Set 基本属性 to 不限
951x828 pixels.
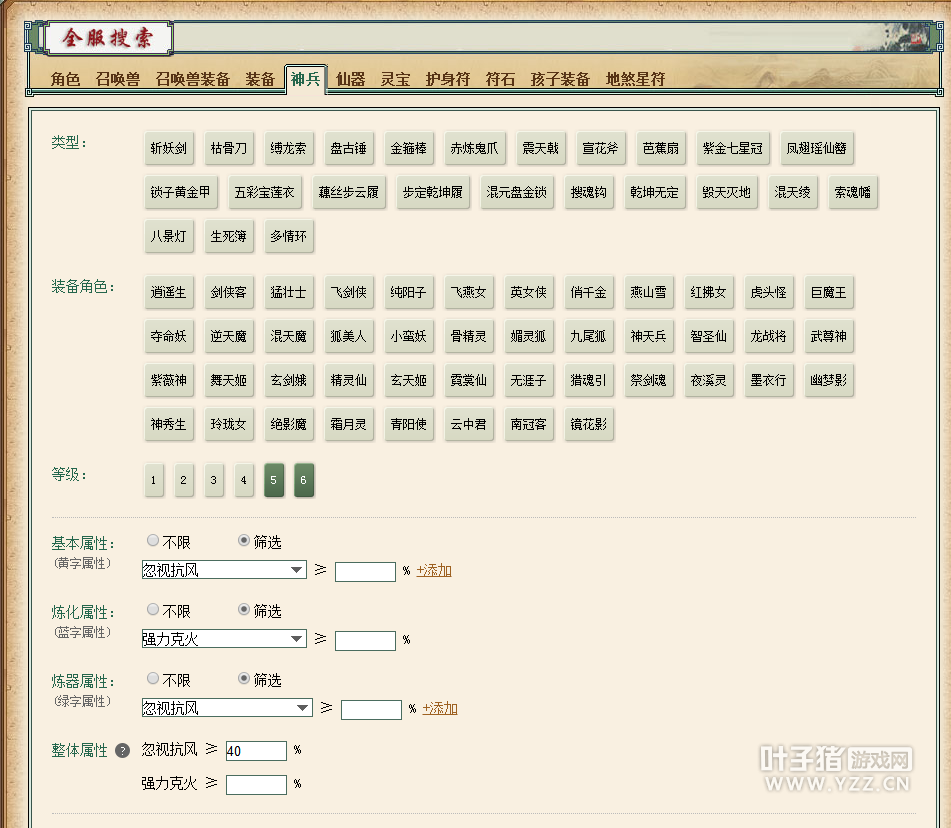click(x=153, y=541)
